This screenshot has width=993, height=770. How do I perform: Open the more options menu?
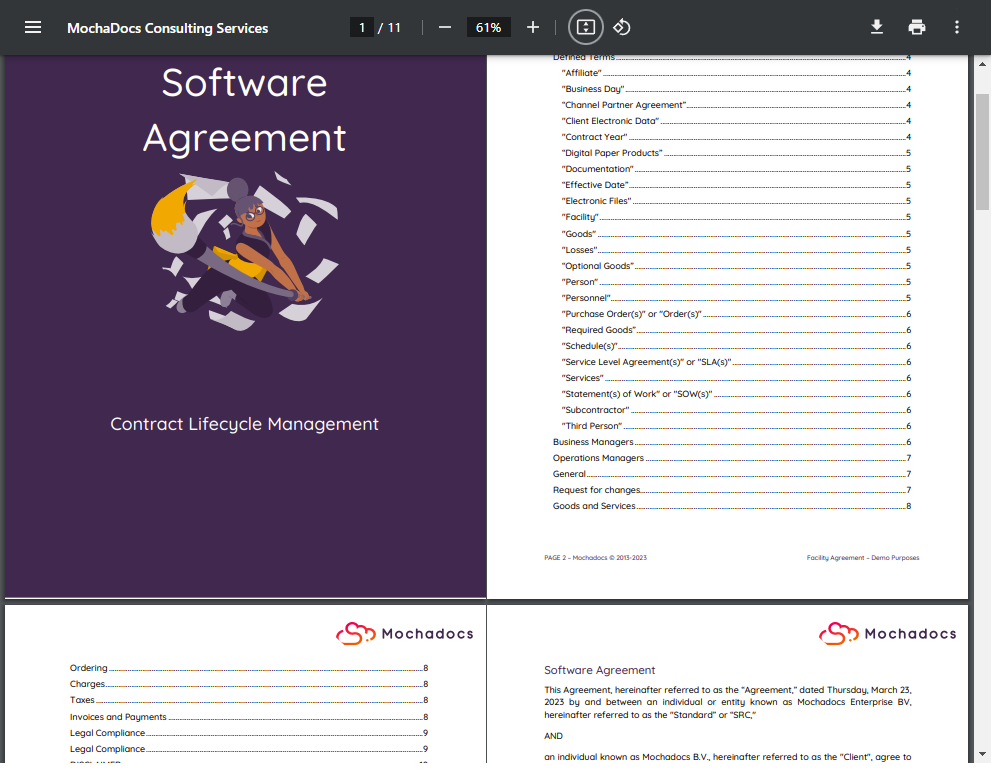click(956, 27)
